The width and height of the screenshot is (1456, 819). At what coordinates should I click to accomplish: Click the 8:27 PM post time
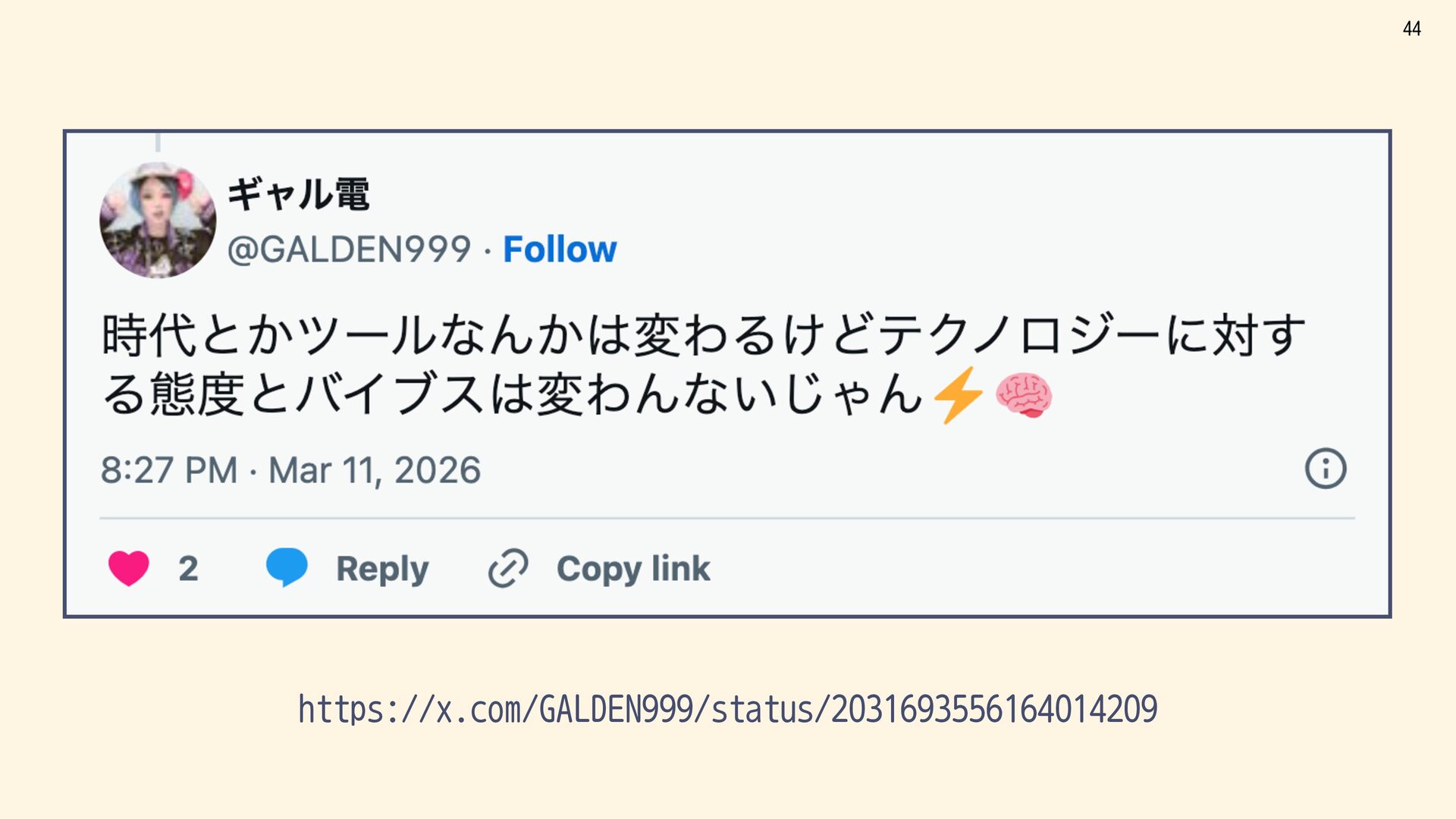click(x=169, y=470)
